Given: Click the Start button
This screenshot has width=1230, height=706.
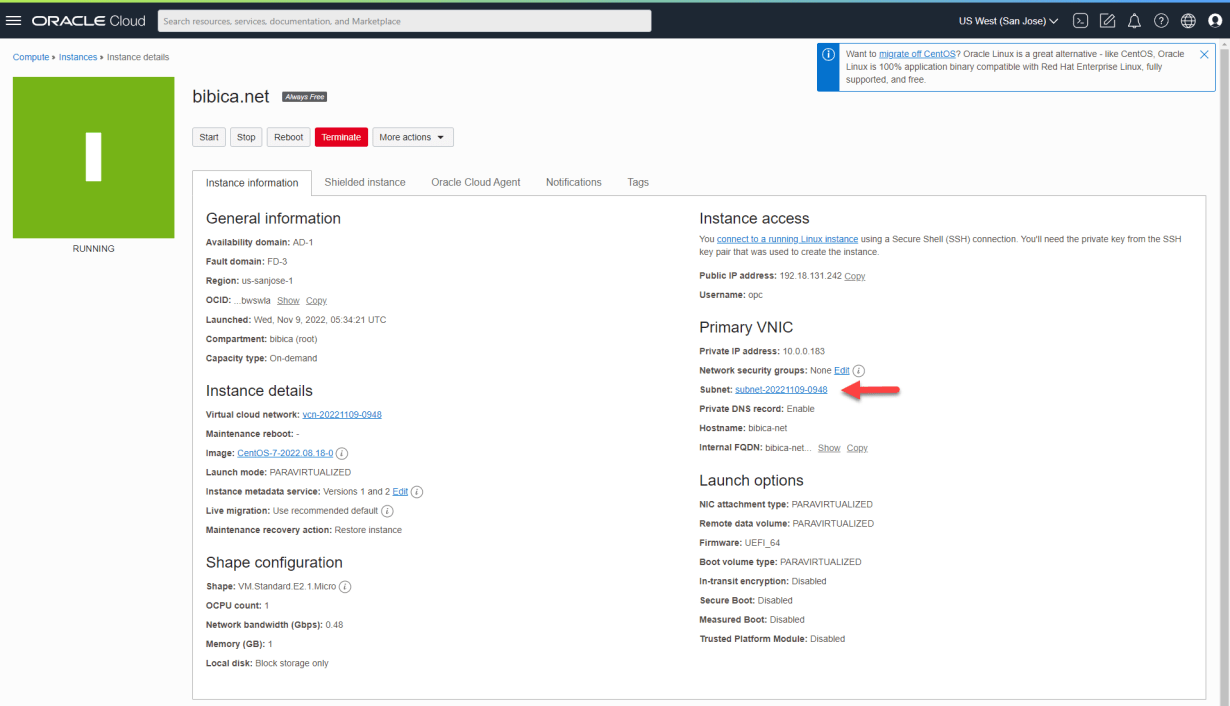Looking at the screenshot, I should 209,137.
